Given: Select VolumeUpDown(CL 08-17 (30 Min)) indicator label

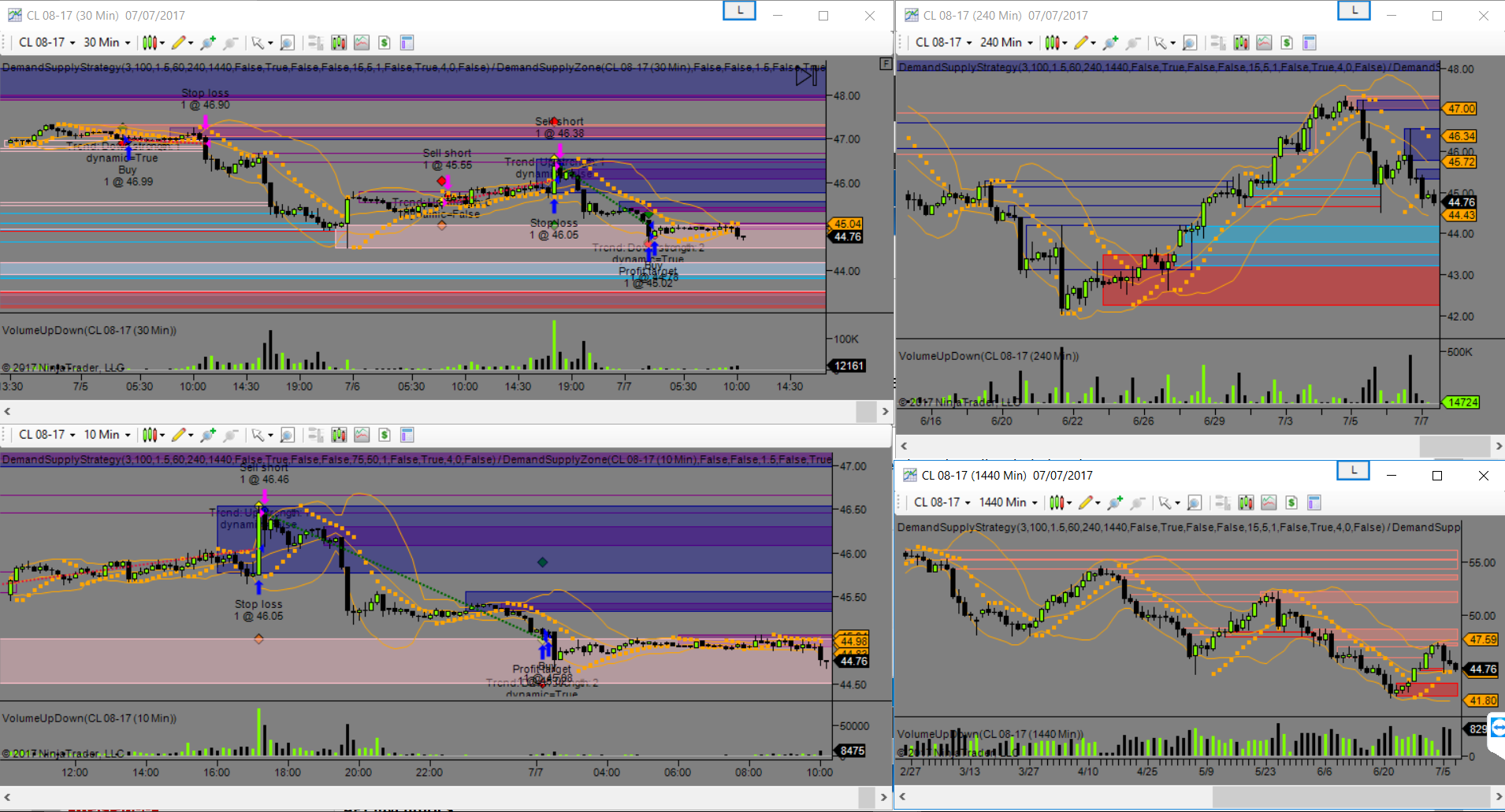Looking at the screenshot, I should point(89,330).
